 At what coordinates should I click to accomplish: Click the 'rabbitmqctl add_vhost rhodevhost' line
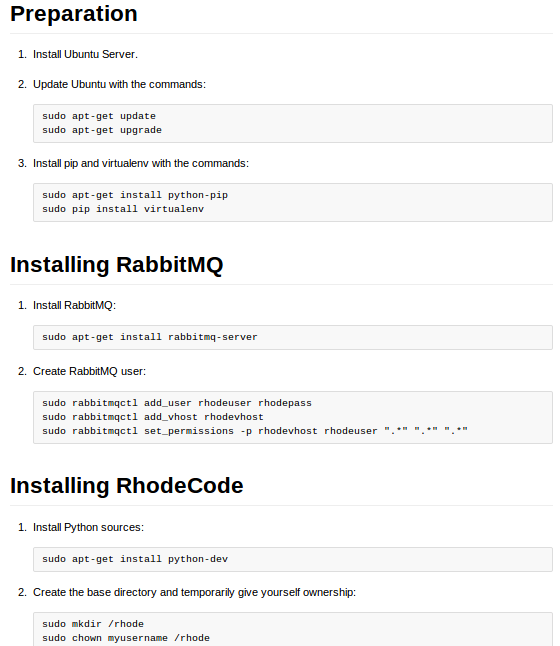pos(152,417)
